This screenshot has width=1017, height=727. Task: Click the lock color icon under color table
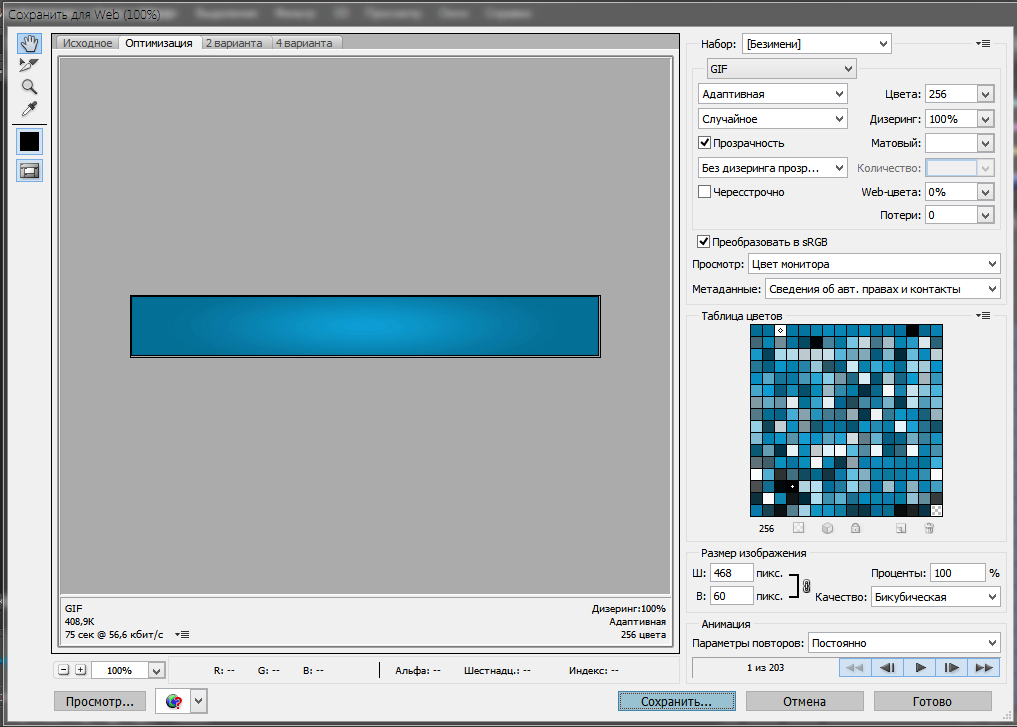855,528
